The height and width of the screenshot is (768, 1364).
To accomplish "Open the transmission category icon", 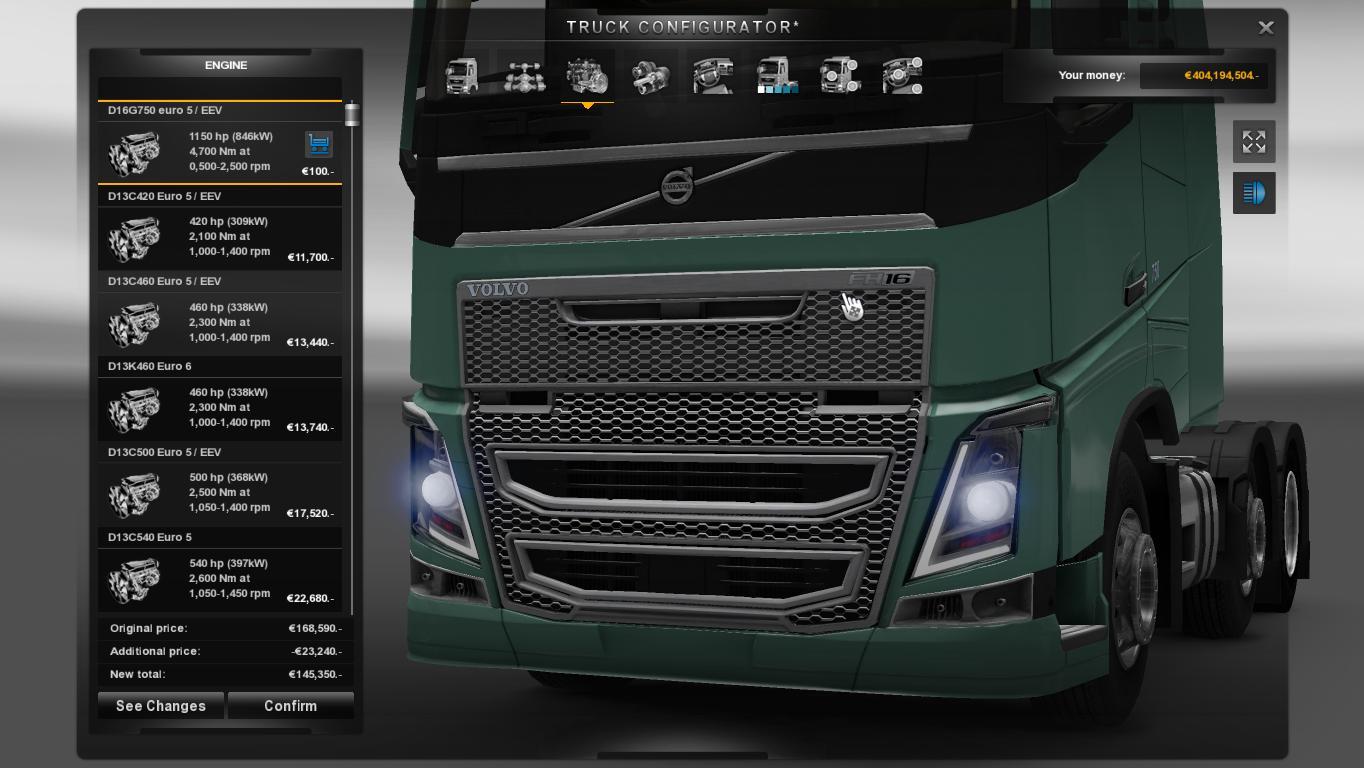I will pos(650,76).
